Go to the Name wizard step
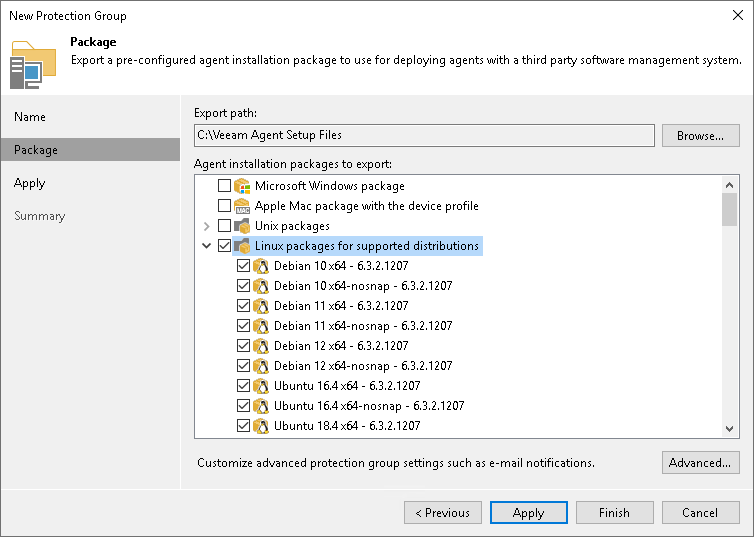 point(30,117)
